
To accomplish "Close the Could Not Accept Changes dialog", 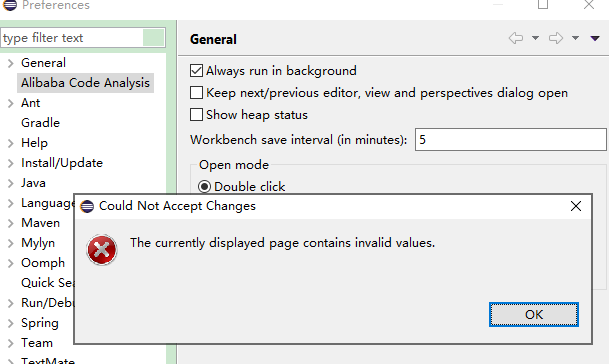I will [x=576, y=206].
